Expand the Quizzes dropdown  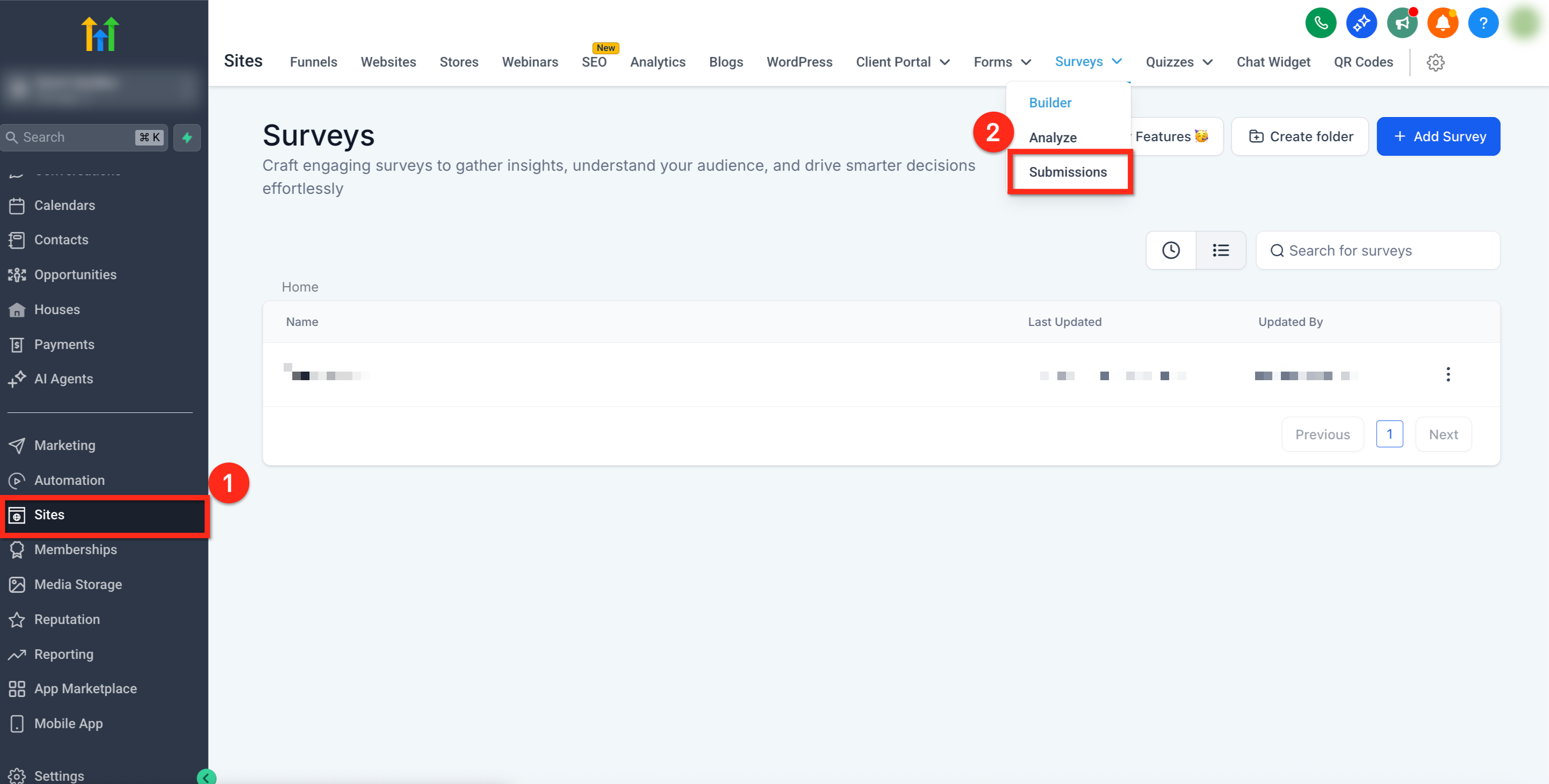pyautogui.click(x=1179, y=62)
